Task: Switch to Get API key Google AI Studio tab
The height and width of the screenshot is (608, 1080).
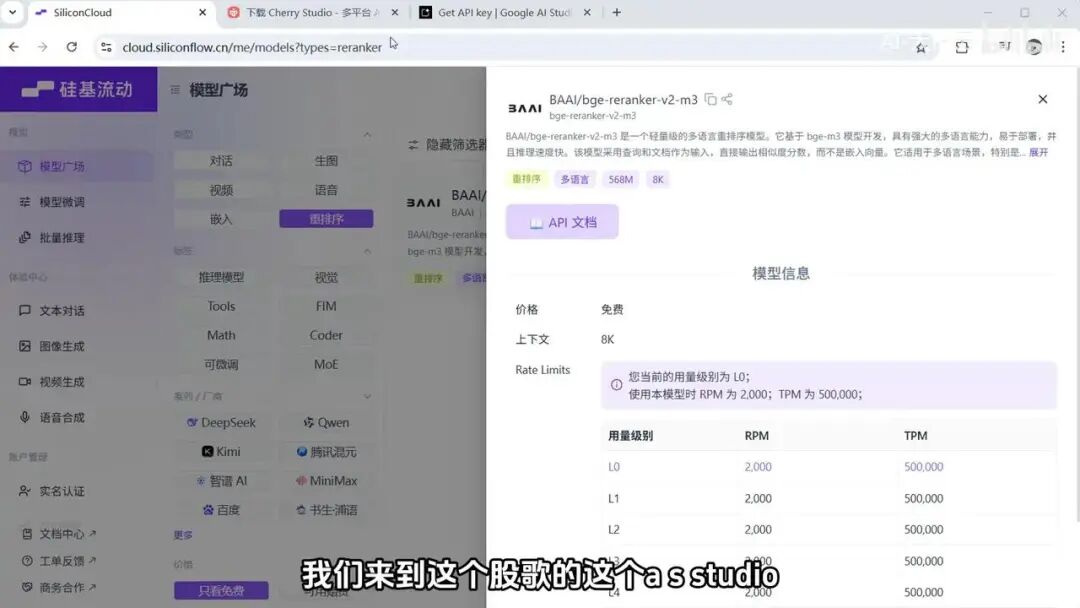Action: (x=505, y=12)
